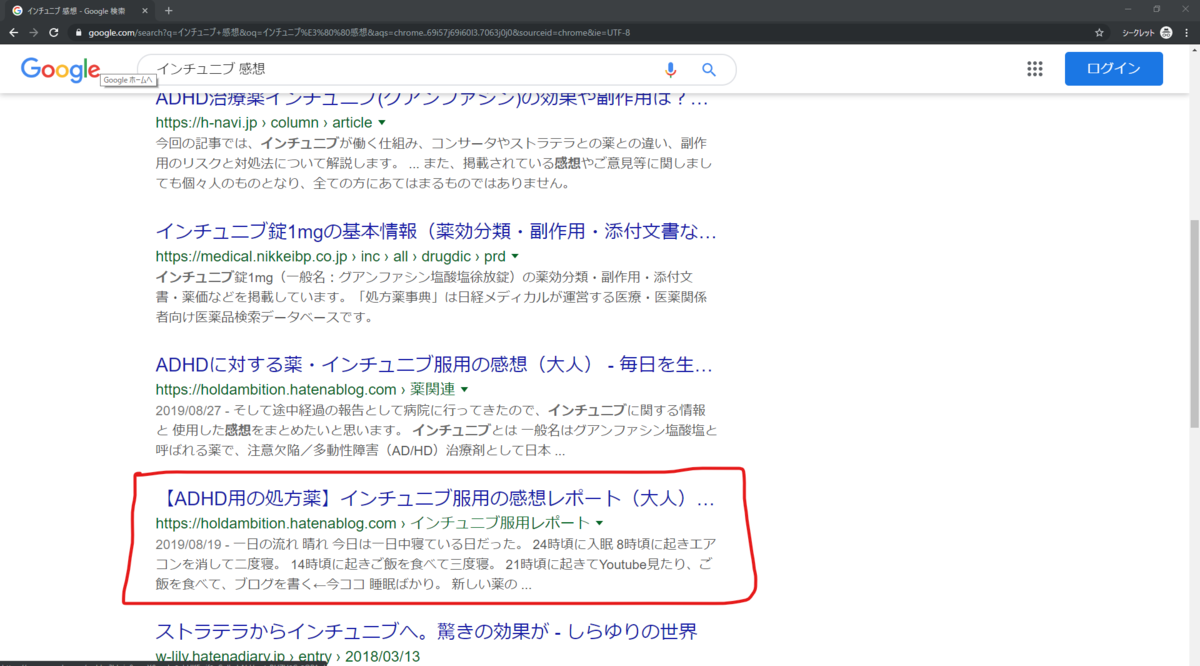Screen dimensions: 1200x666
Task: Click the medical.nikkeibp.co.jp breadcrumb URL text
Action: point(331,257)
